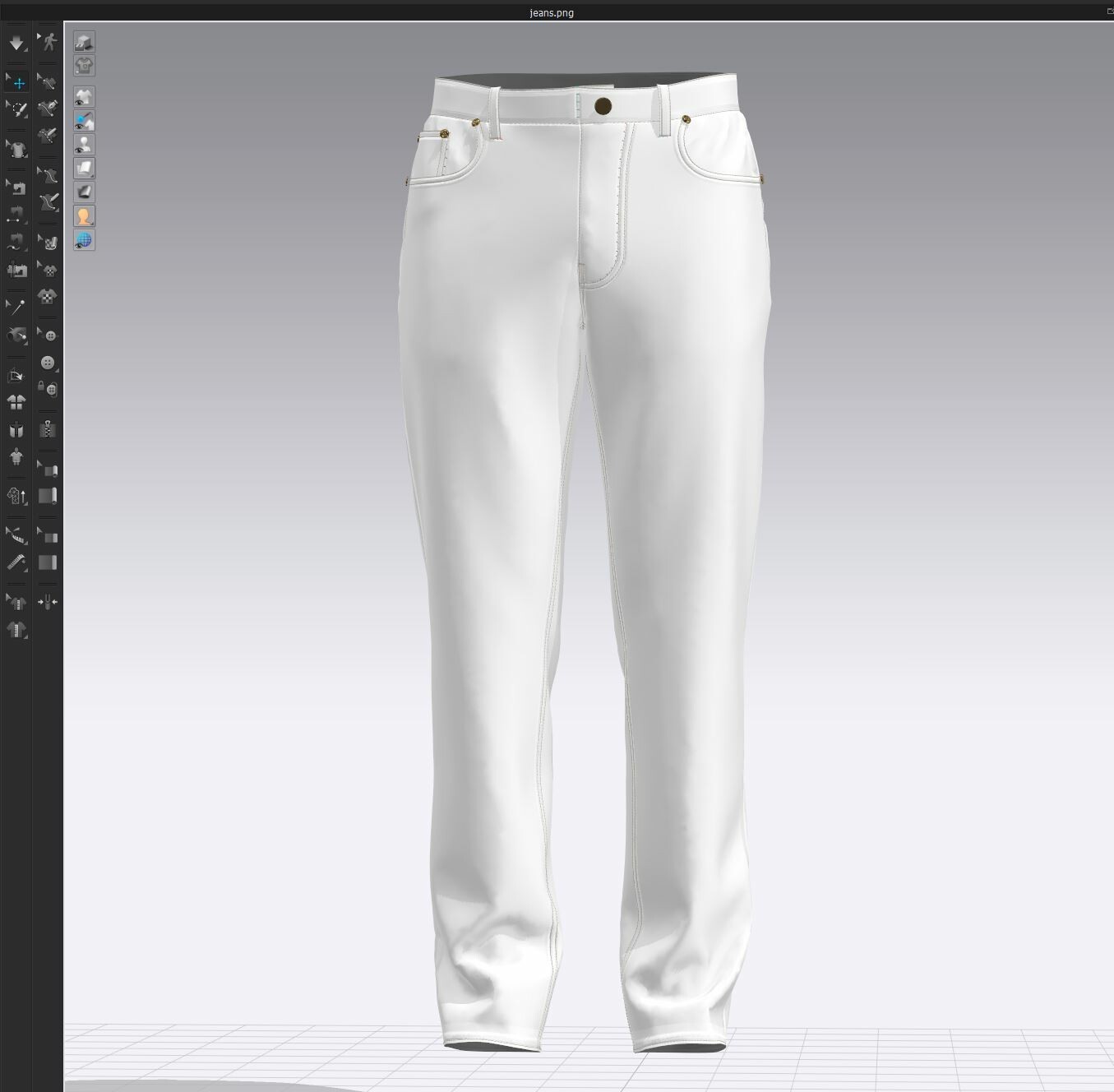Screen dimensions: 1114x1092
Task: Expand the Simulate tool variants via corner arrow
Action: point(25,49)
